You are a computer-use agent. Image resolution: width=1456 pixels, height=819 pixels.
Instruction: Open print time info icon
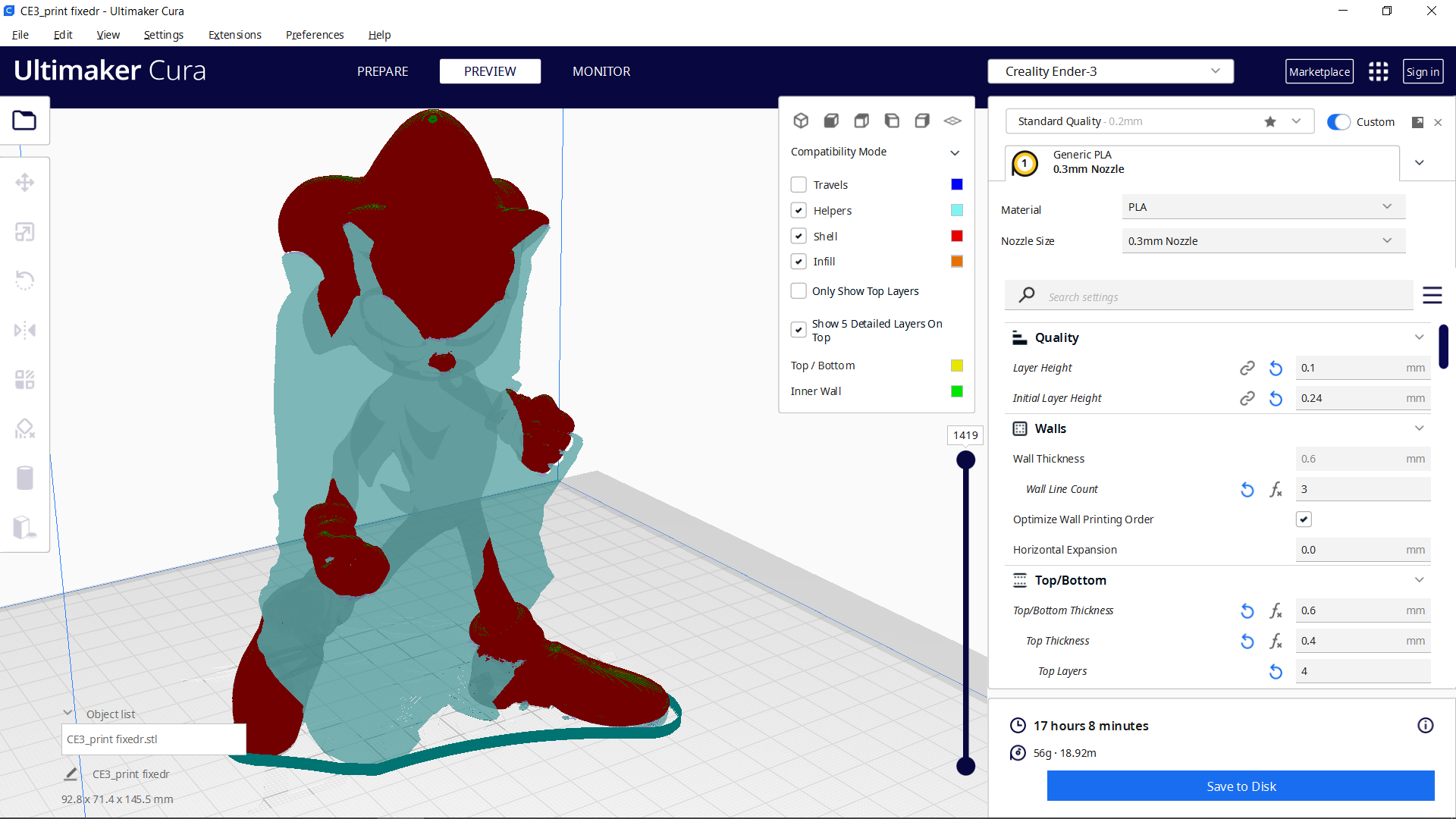tap(1426, 726)
